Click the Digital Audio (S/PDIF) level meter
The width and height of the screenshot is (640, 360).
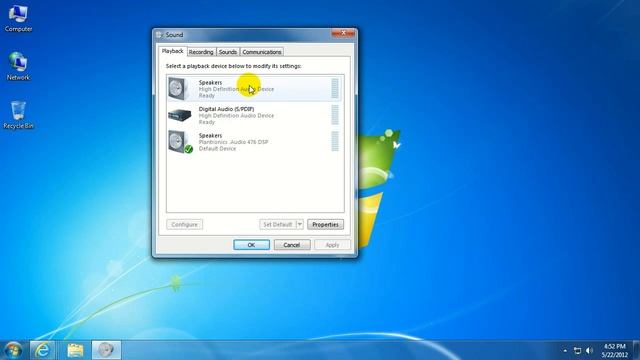coord(335,115)
